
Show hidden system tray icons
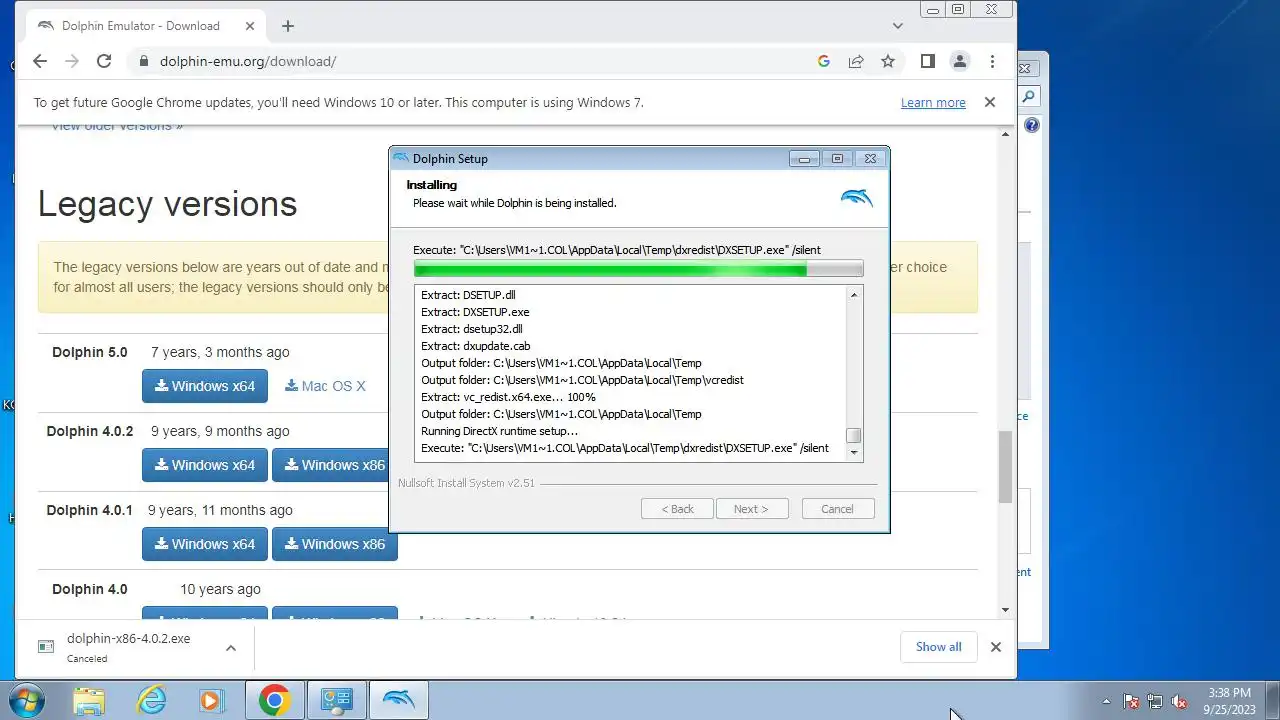click(x=1106, y=701)
